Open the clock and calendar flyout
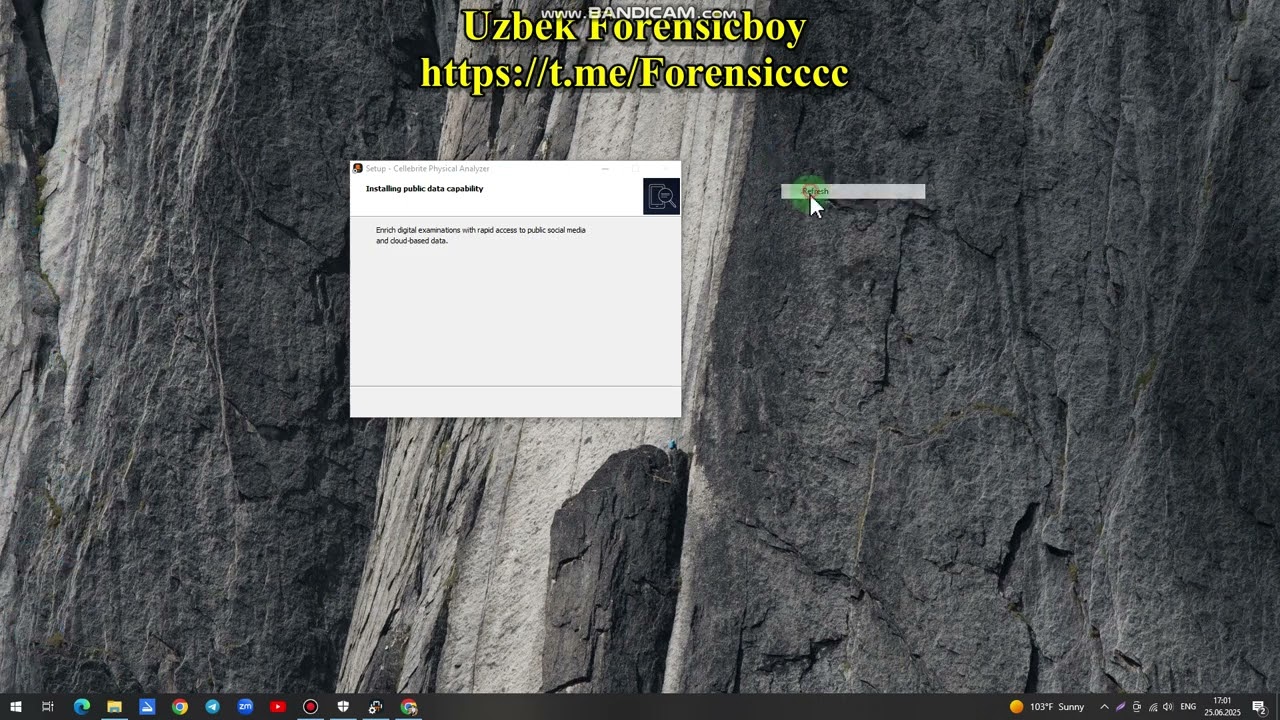This screenshot has height=720, width=1280. (1222, 707)
